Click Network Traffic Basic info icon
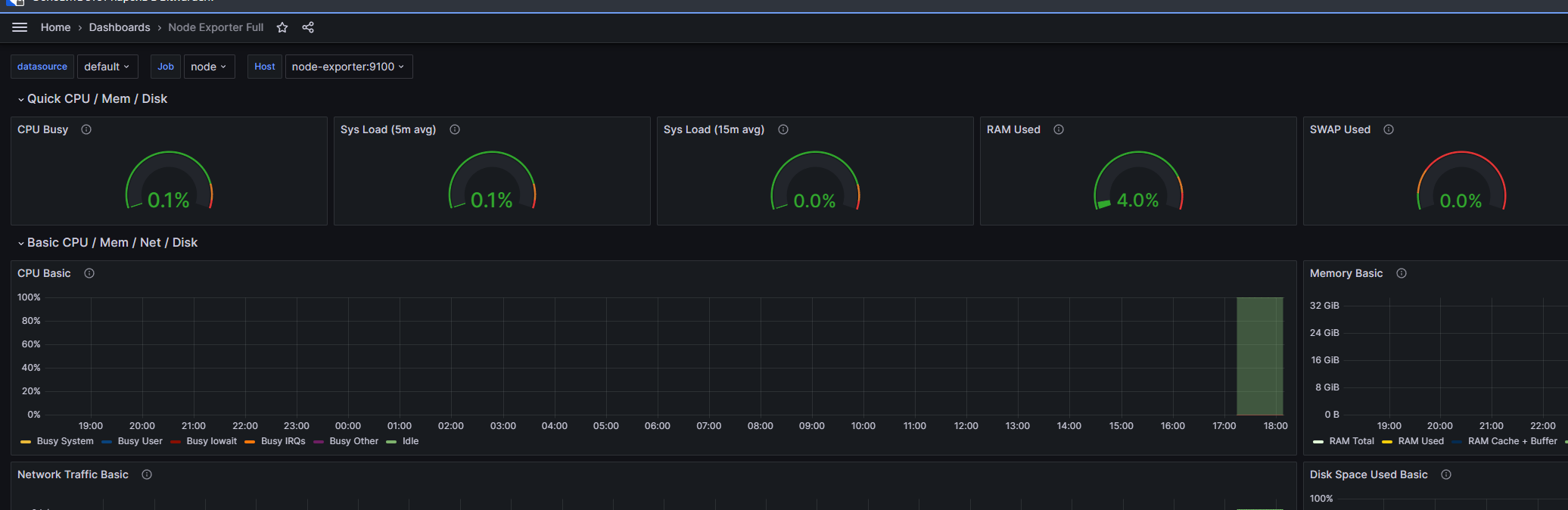This screenshot has height=510, width=1568. coord(147,474)
